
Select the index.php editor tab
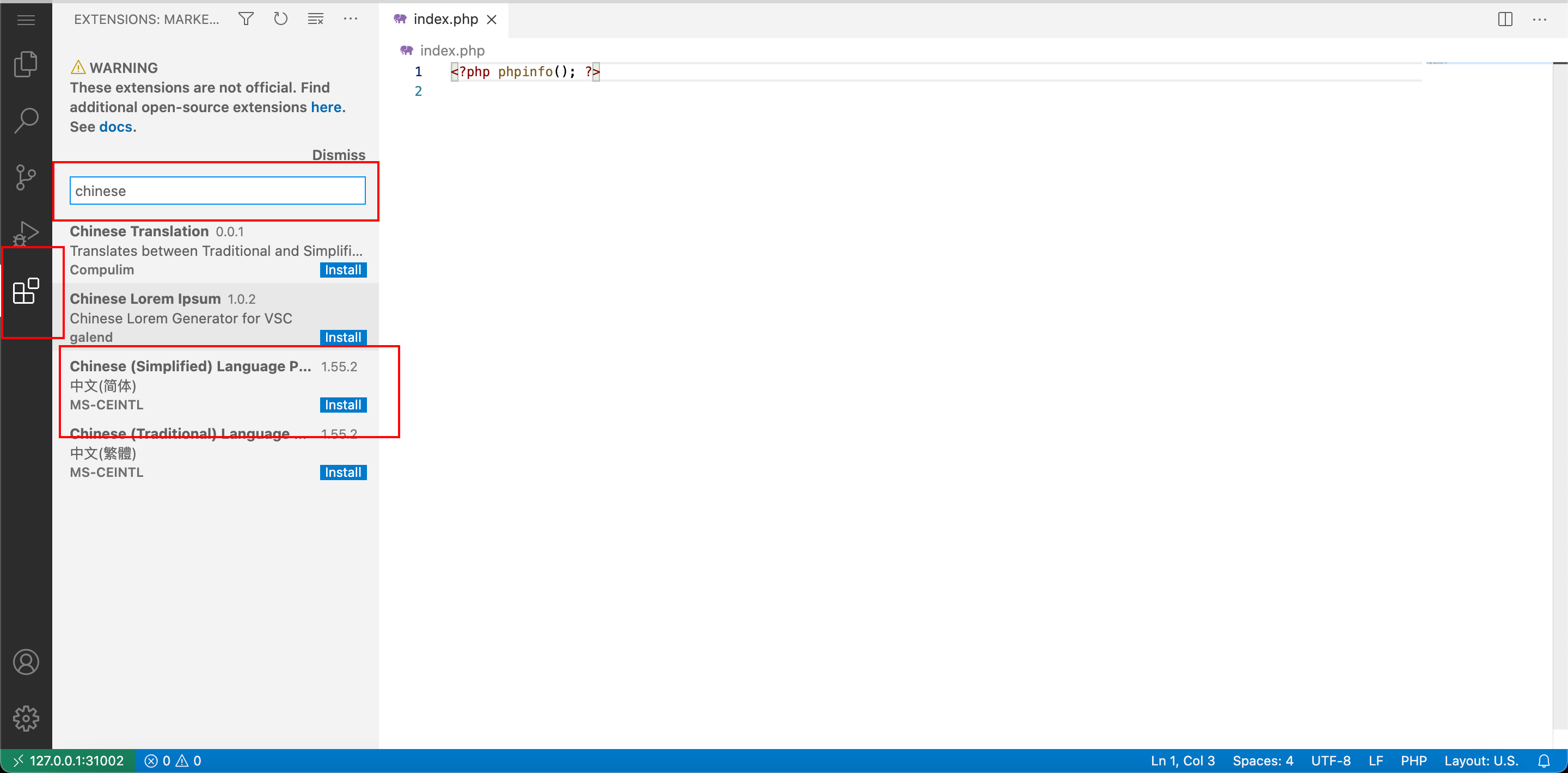click(x=444, y=20)
